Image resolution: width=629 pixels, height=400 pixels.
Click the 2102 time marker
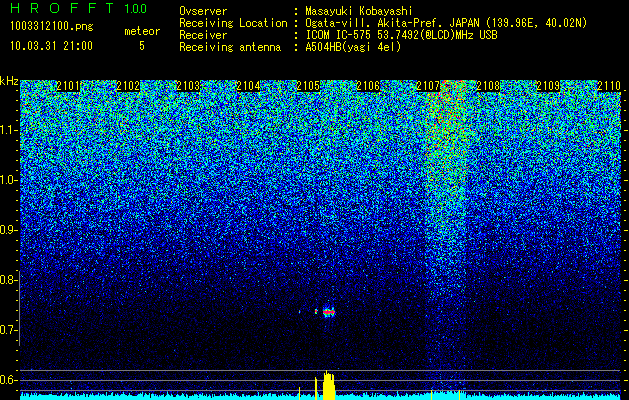click(128, 86)
